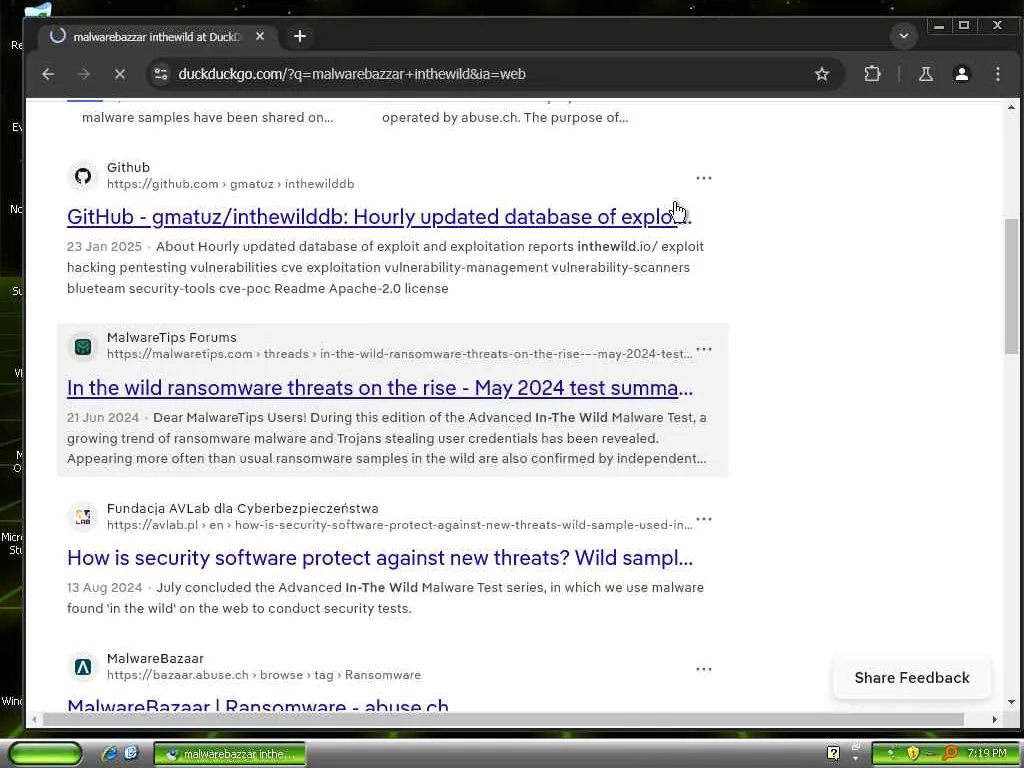Click the '21 Jun 2024' date text
Screen dimensions: 1024x768
tap(103, 417)
